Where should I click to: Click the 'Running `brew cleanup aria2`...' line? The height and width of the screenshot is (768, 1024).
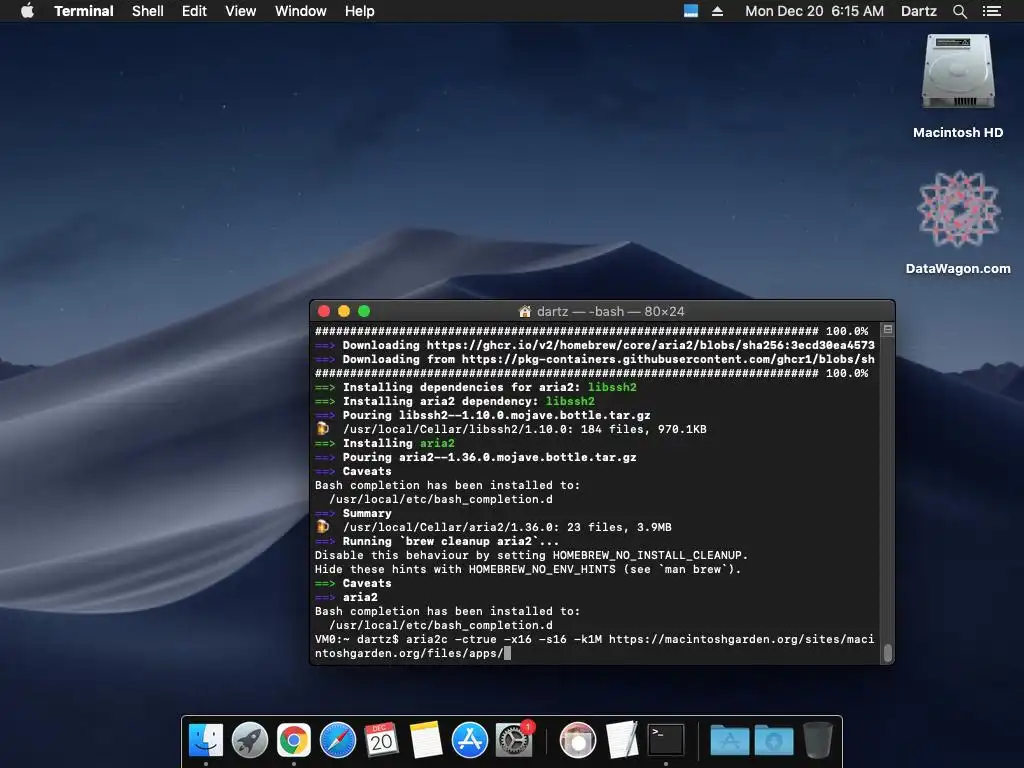click(437, 541)
